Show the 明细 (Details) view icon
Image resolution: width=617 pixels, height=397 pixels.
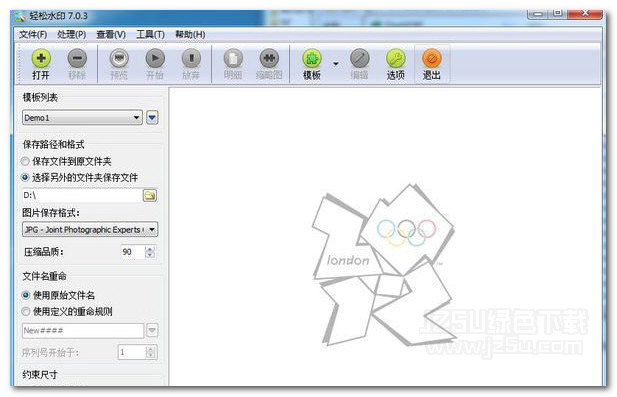coord(233,59)
